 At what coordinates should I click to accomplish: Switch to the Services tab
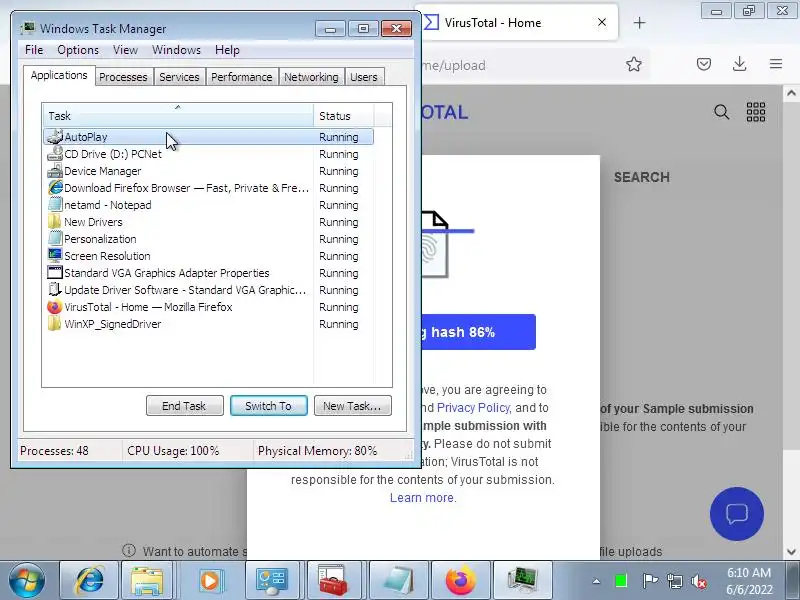[179, 77]
